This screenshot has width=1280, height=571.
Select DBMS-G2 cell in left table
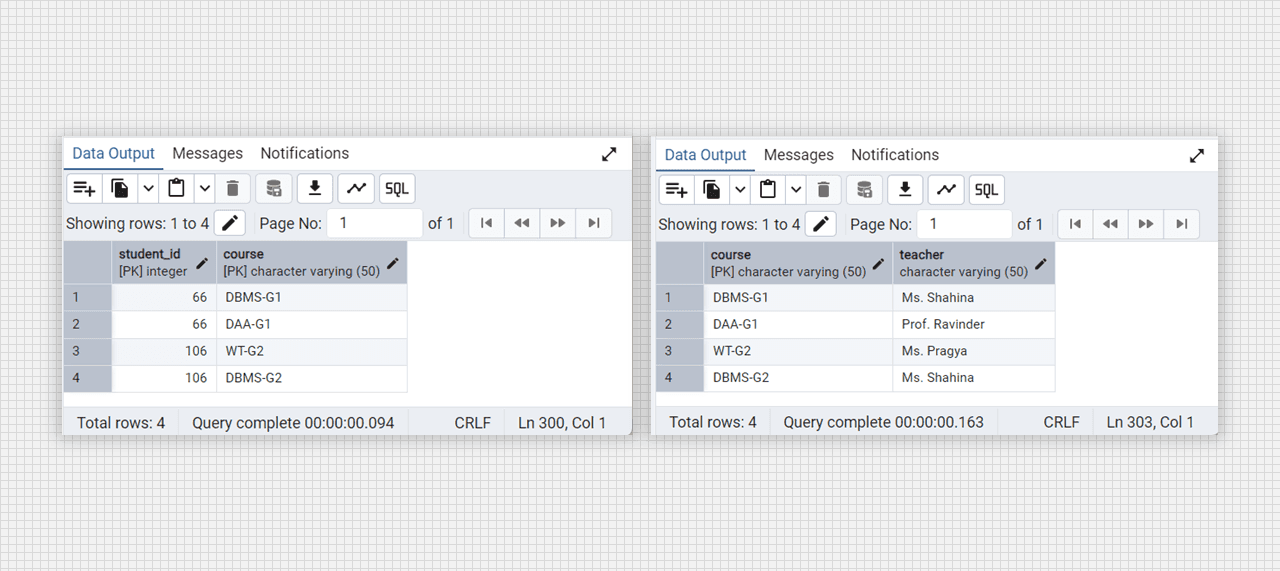coord(312,378)
